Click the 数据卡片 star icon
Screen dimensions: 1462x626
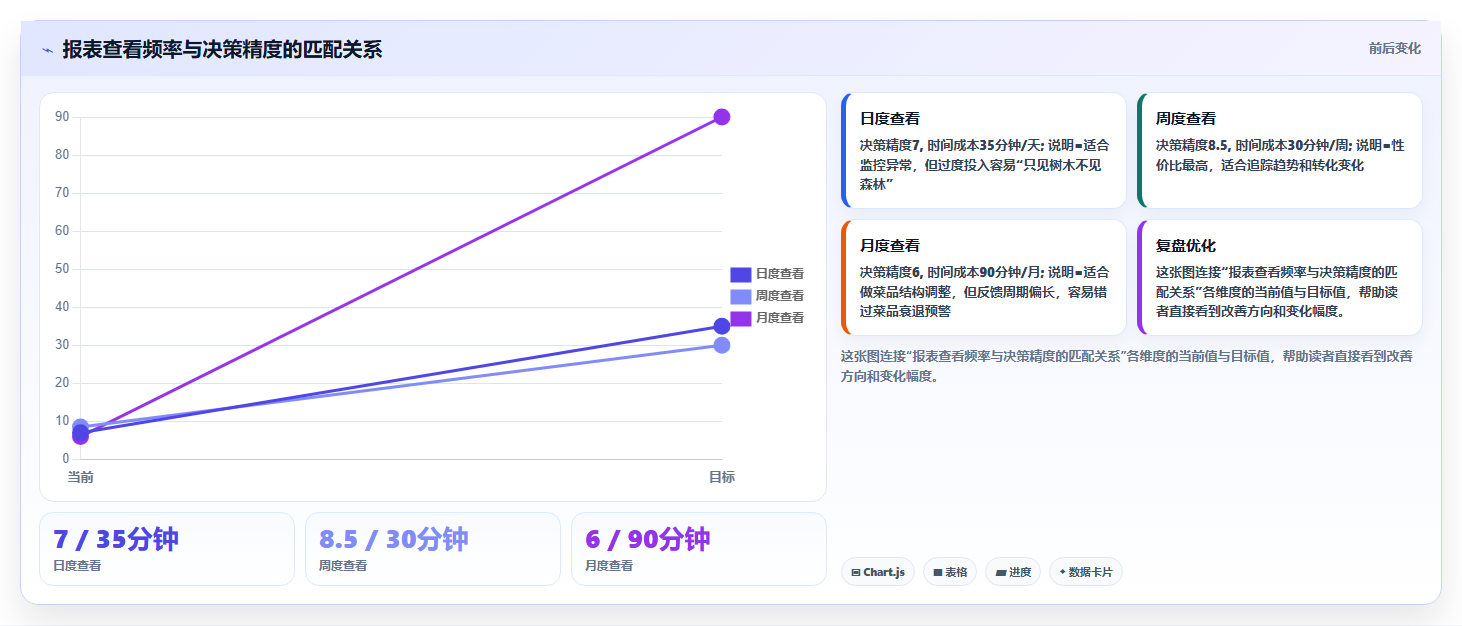1062,572
